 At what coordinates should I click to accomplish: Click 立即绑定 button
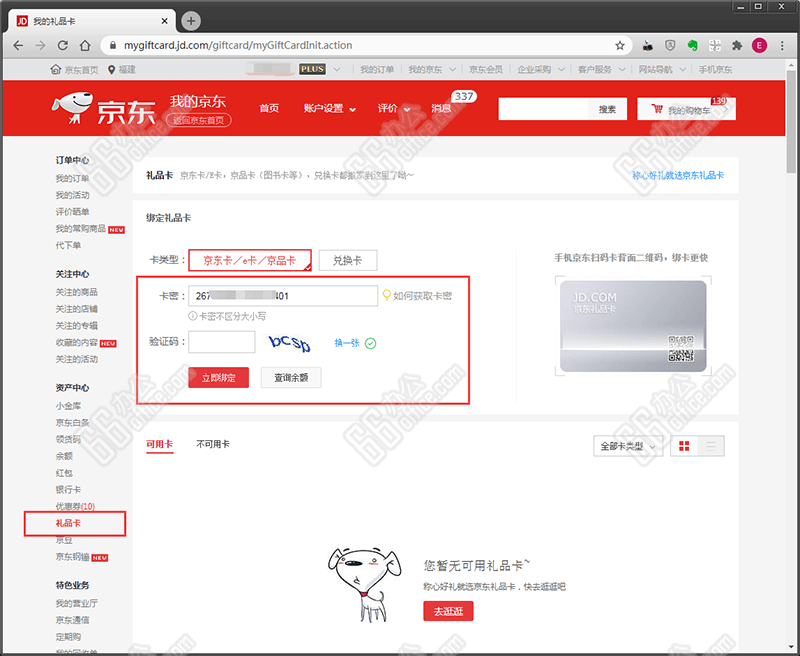click(218, 377)
